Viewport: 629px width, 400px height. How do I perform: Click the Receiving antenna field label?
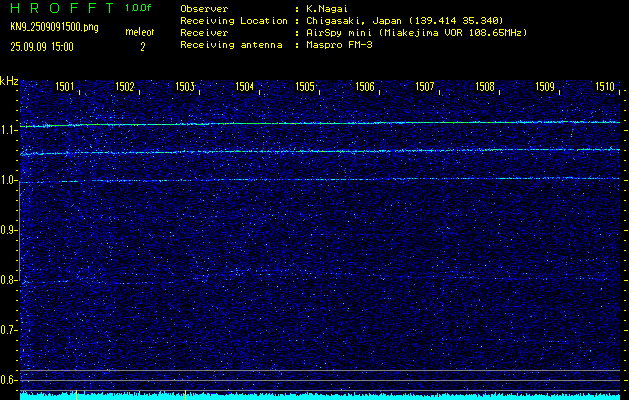click(231, 45)
